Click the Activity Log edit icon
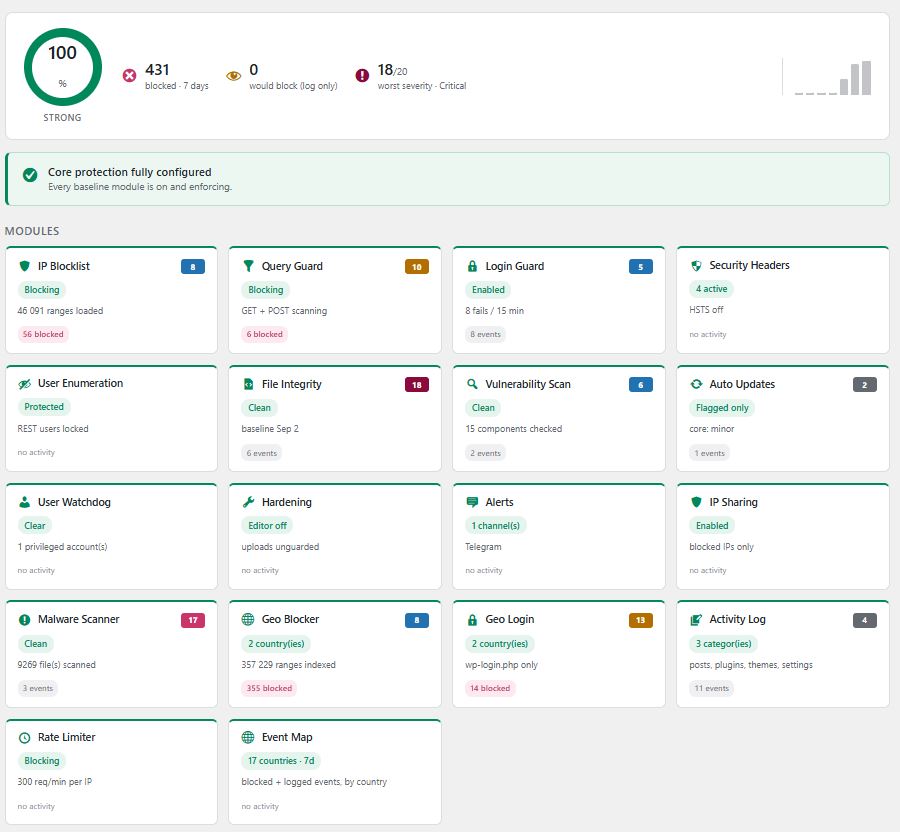 696,620
